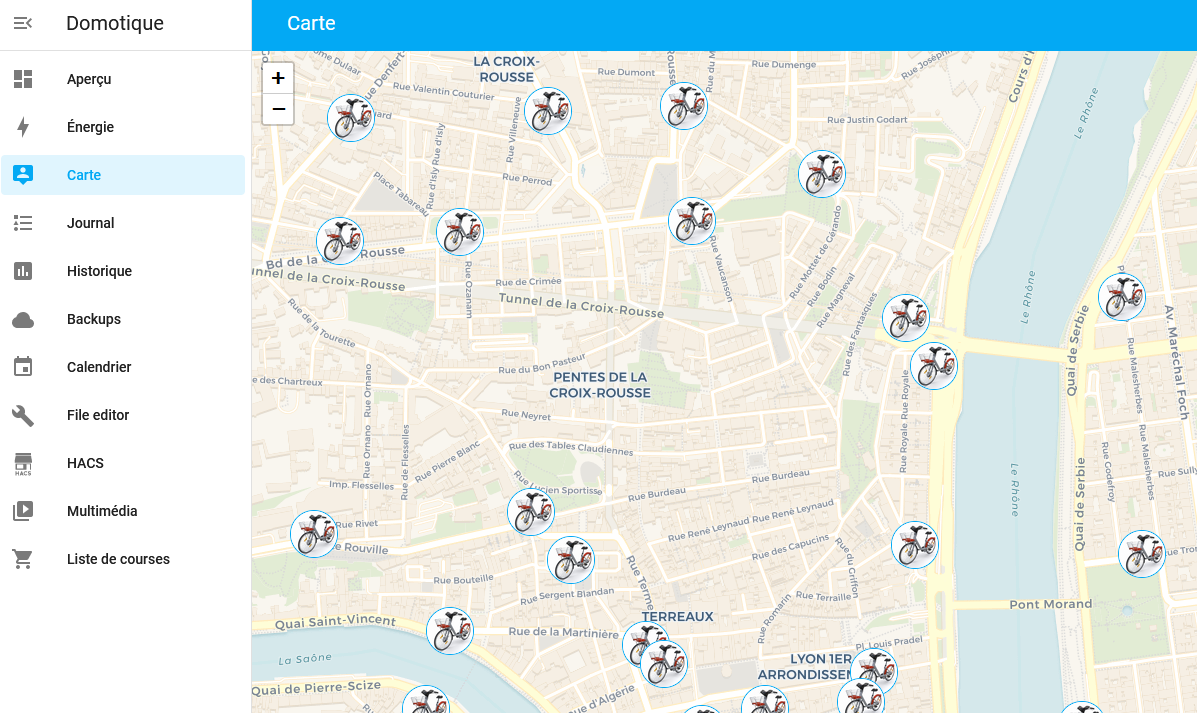Open Historique in the sidebar
1197x713 pixels.
pyautogui.click(x=123, y=271)
